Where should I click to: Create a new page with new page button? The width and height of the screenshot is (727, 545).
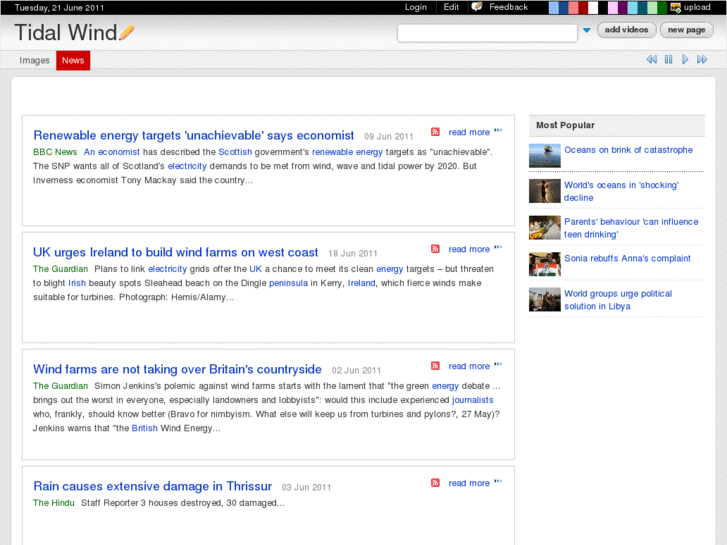click(x=686, y=30)
